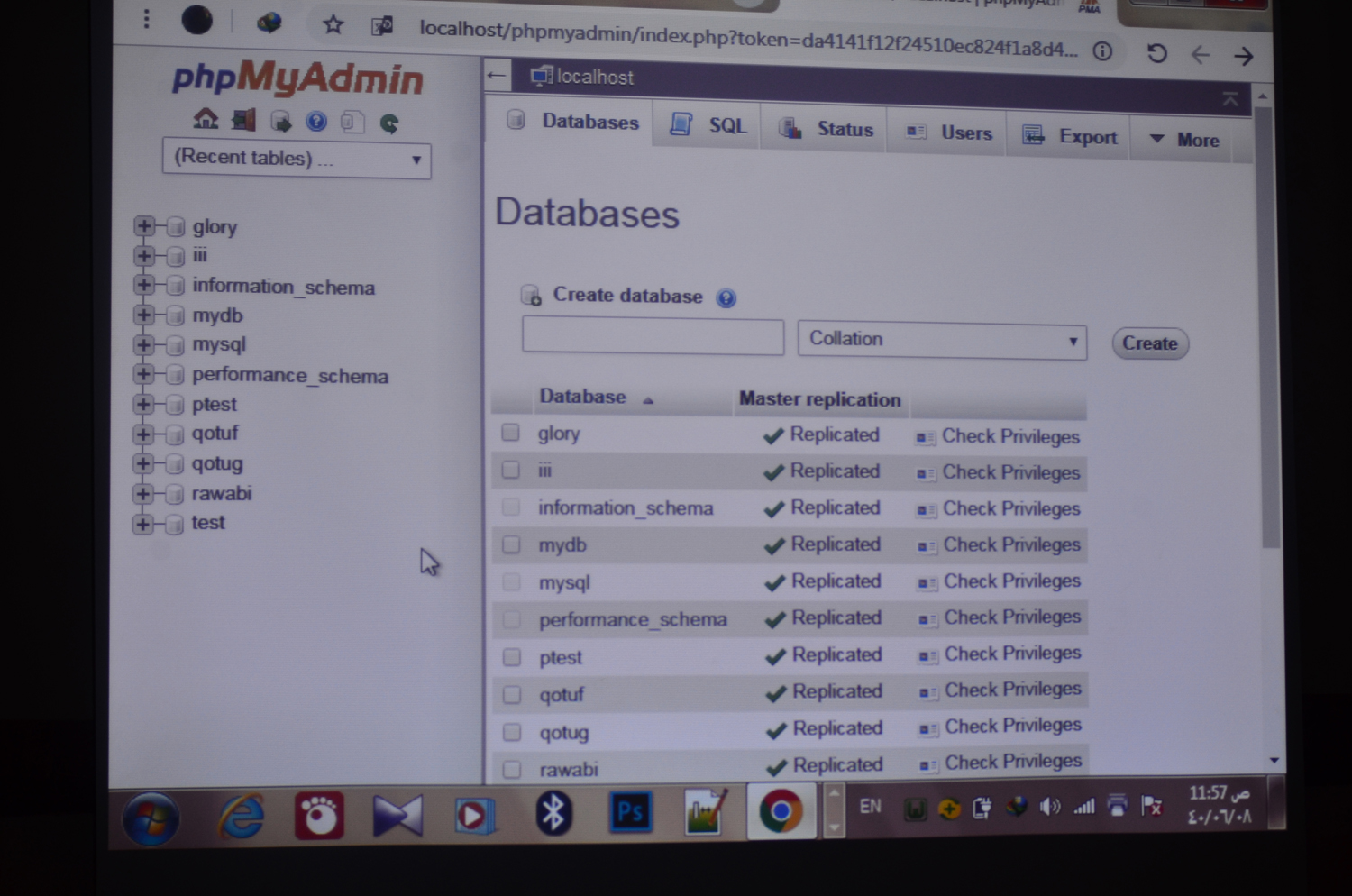The width and height of the screenshot is (1352, 896).
Task: Open the blue documentation help icon
Action: (316, 122)
